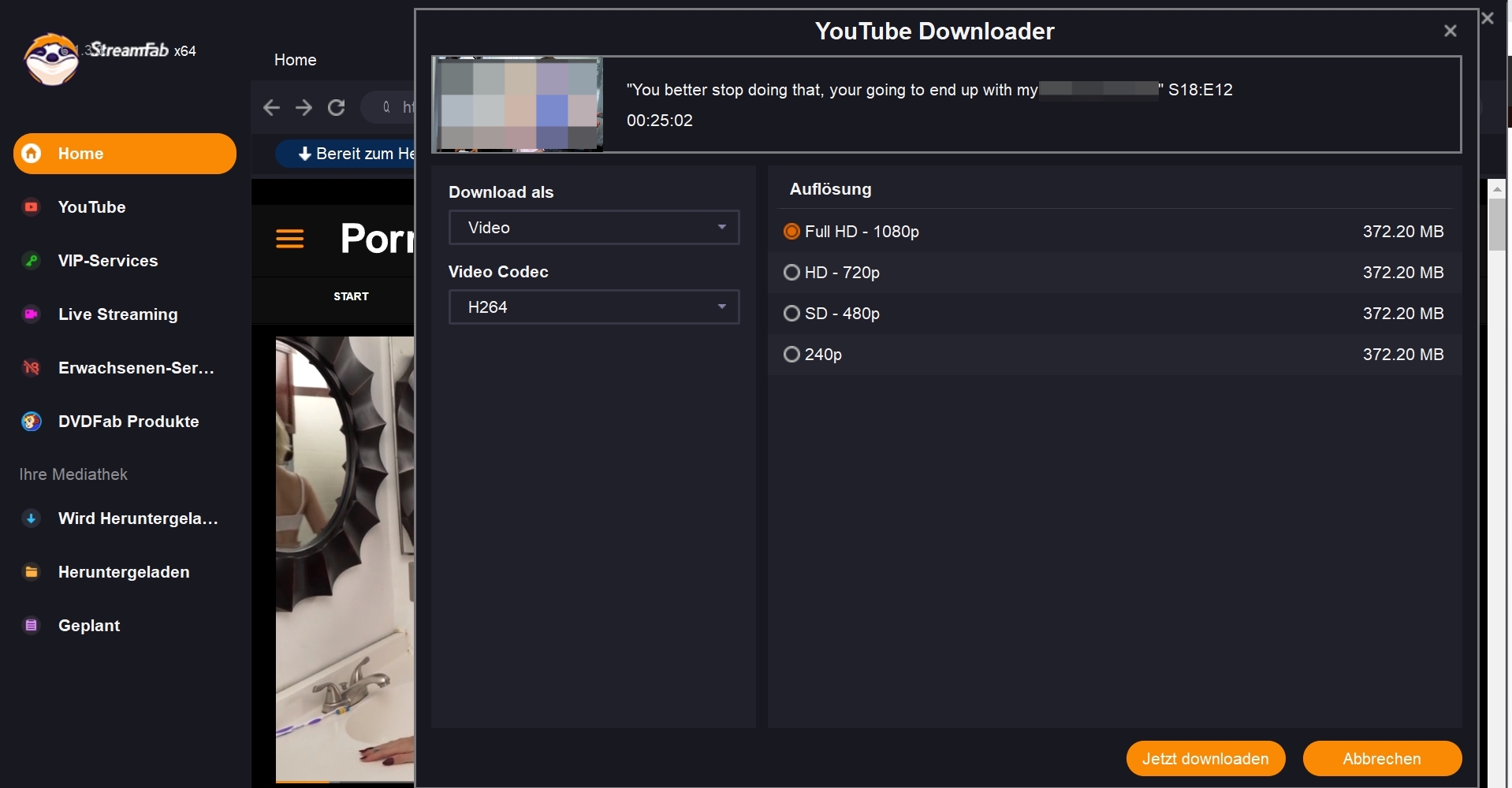Click the START tab on website
This screenshot has width=1512, height=788.
[x=351, y=296]
